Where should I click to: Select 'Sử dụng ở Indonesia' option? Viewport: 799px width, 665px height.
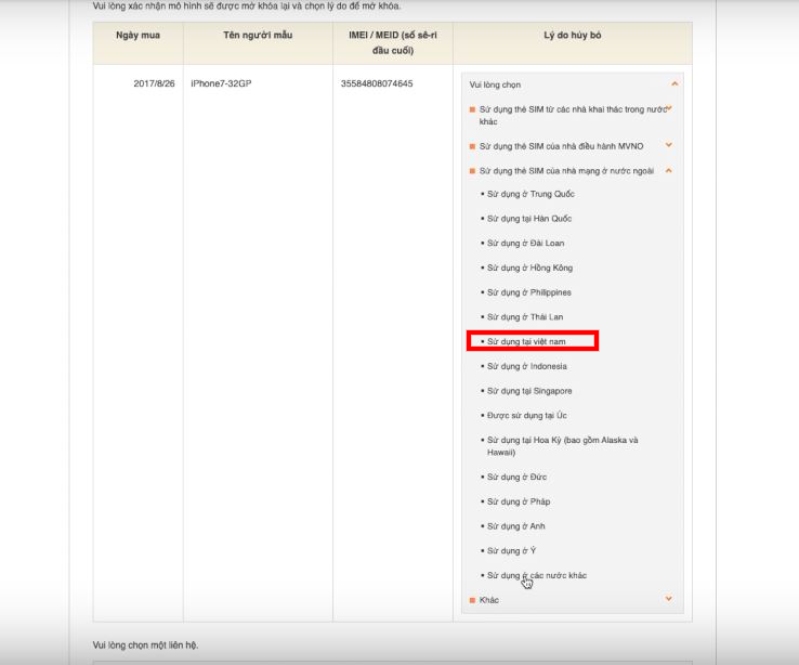pyautogui.click(x=527, y=366)
